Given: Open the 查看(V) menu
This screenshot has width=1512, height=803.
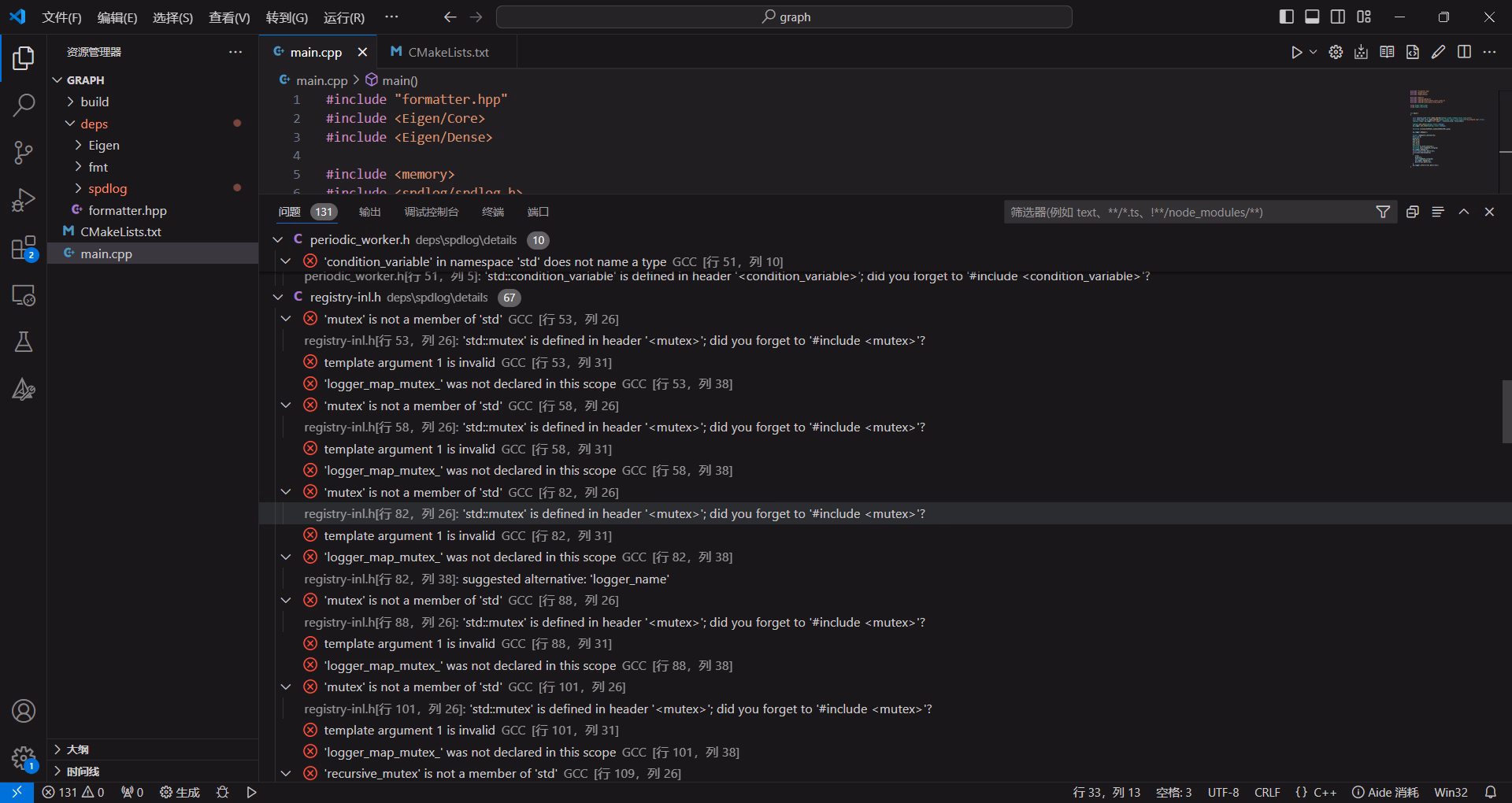Looking at the screenshot, I should [x=229, y=17].
